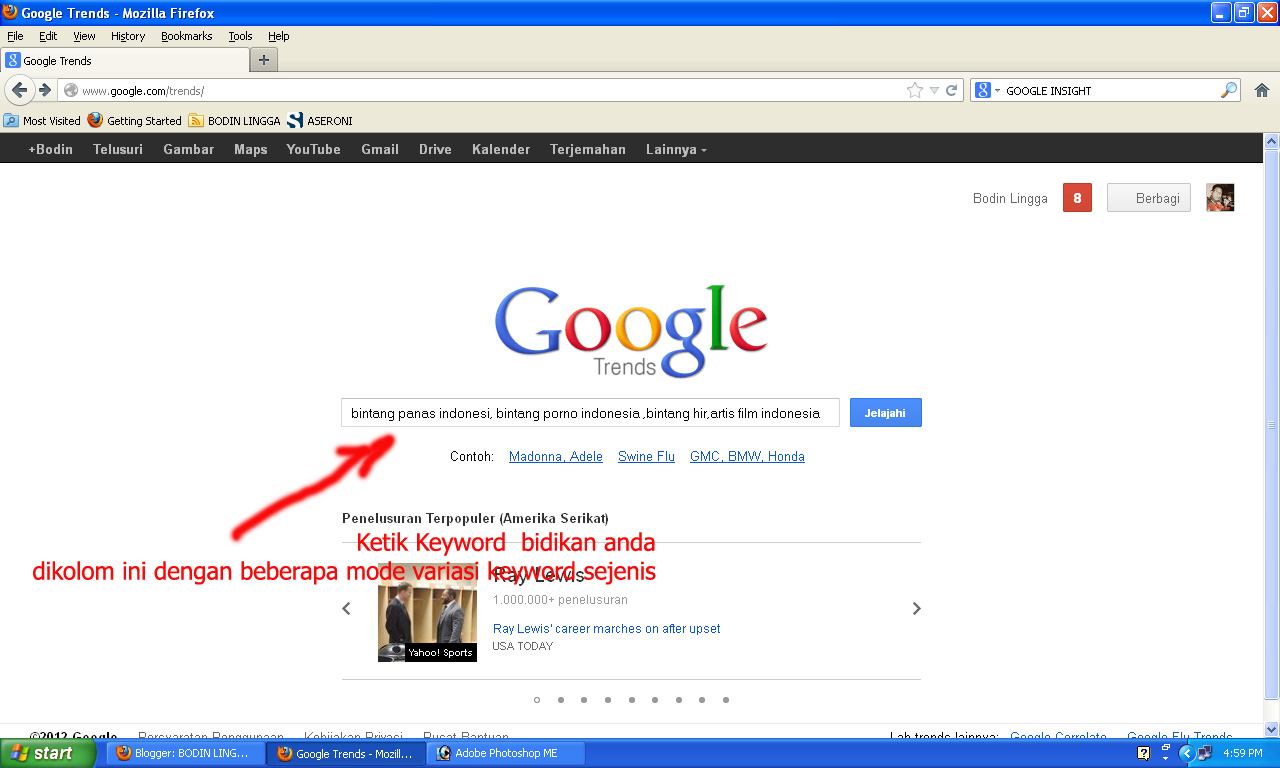Screen dimensions: 1280x768
Task: Click the Ray Lewis trending title
Action: coord(539,575)
